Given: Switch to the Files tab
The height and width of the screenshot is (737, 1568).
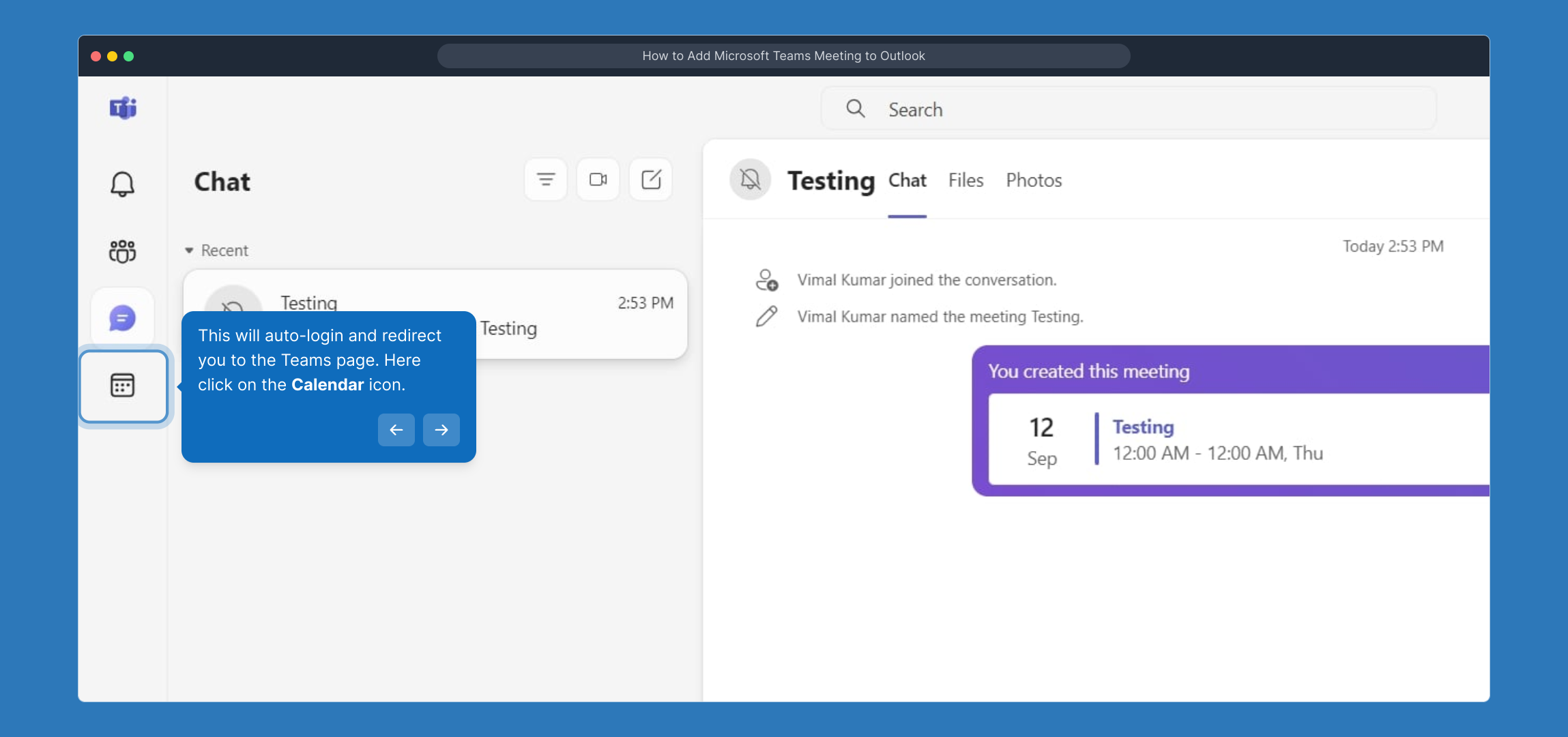Looking at the screenshot, I should tap(966, 180).
